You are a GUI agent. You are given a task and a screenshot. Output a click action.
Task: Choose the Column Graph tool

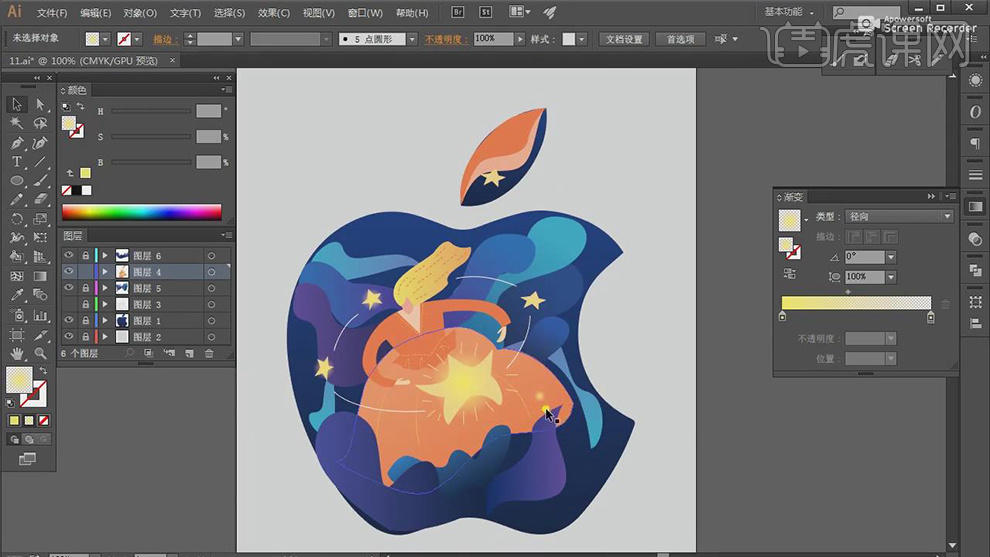tap(40, 314)
